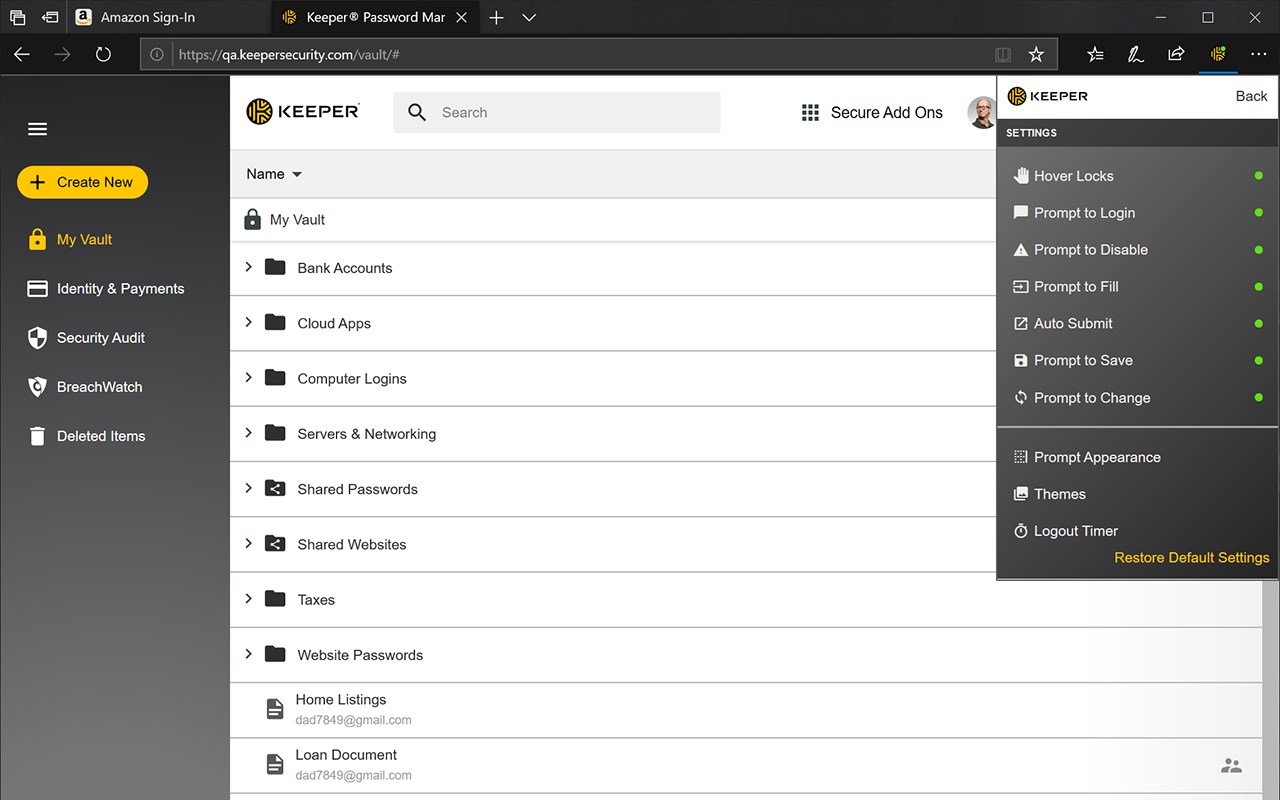
Task: Click the search magnifier icon
Action: click(417, 112)
